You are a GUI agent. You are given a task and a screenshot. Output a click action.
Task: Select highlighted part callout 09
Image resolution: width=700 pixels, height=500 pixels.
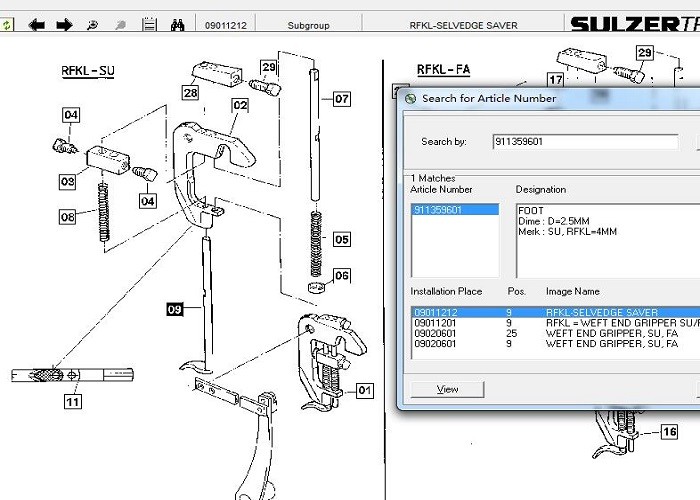[175, 309]
